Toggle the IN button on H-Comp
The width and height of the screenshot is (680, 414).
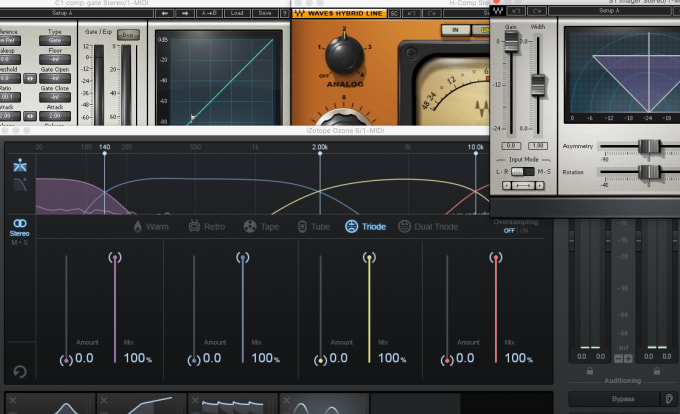[x=455, y=30]
